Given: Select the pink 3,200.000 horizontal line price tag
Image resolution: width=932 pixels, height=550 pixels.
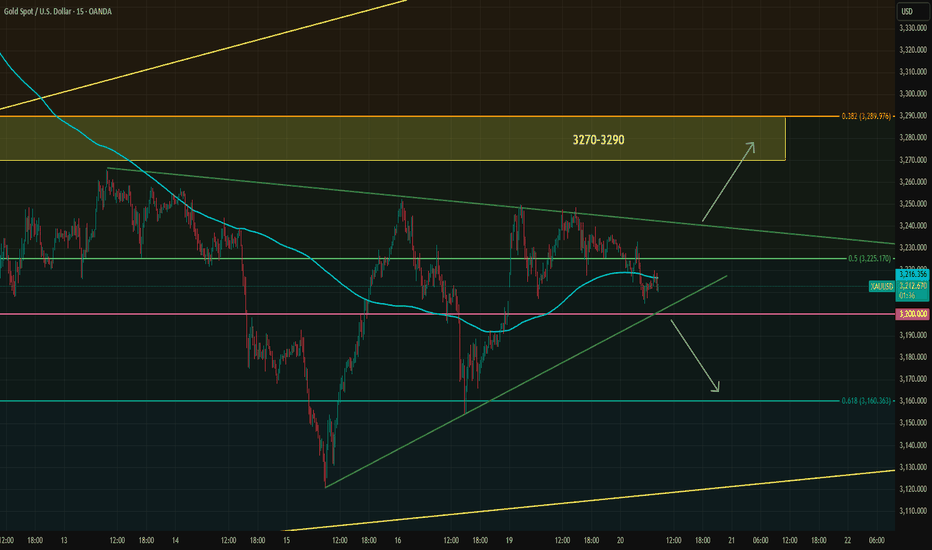Looking at the screenshot, I should click(x=912, y=313).
